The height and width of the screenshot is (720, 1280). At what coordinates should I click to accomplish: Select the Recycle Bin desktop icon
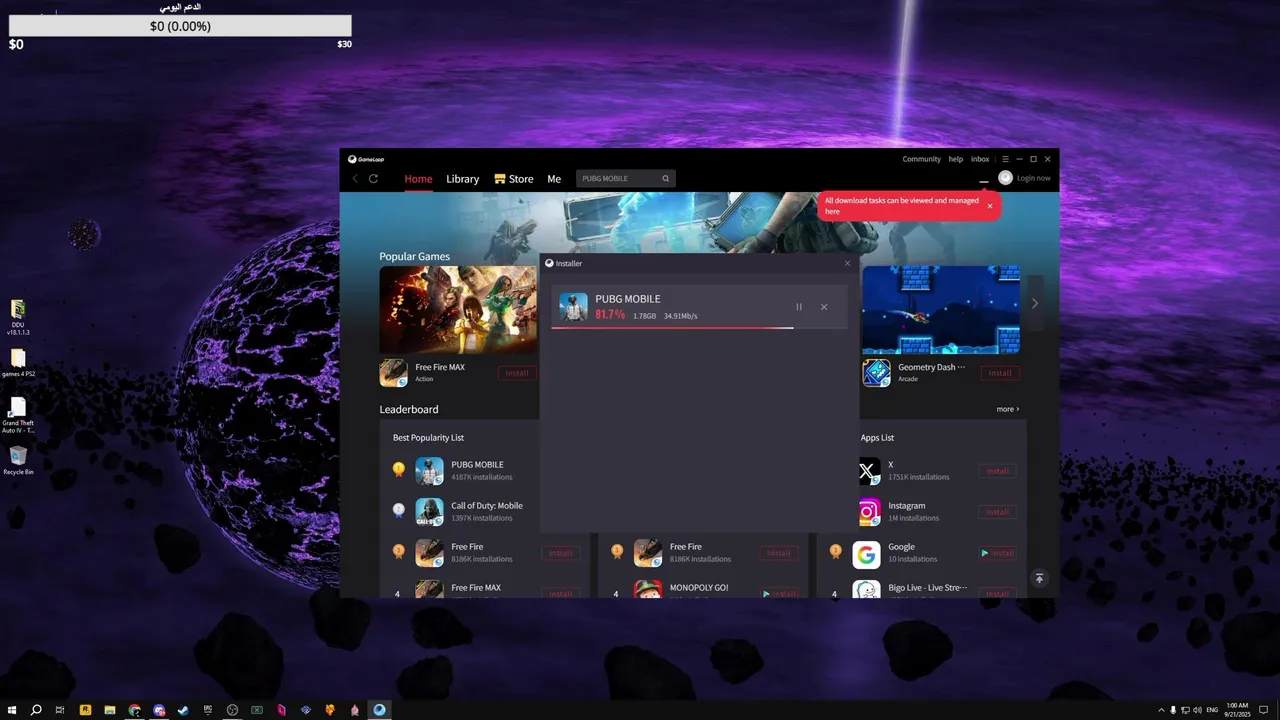(x=18, y=461)
